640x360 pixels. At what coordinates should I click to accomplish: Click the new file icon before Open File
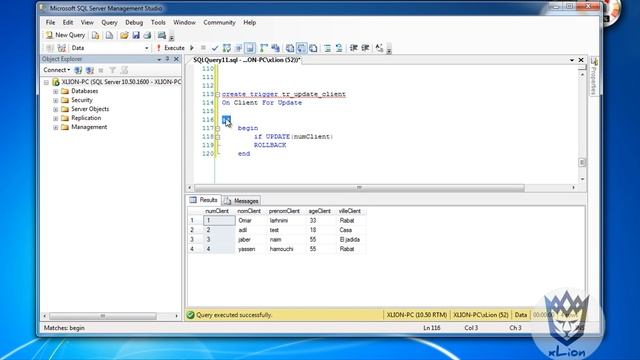click(x=109, y=36)
